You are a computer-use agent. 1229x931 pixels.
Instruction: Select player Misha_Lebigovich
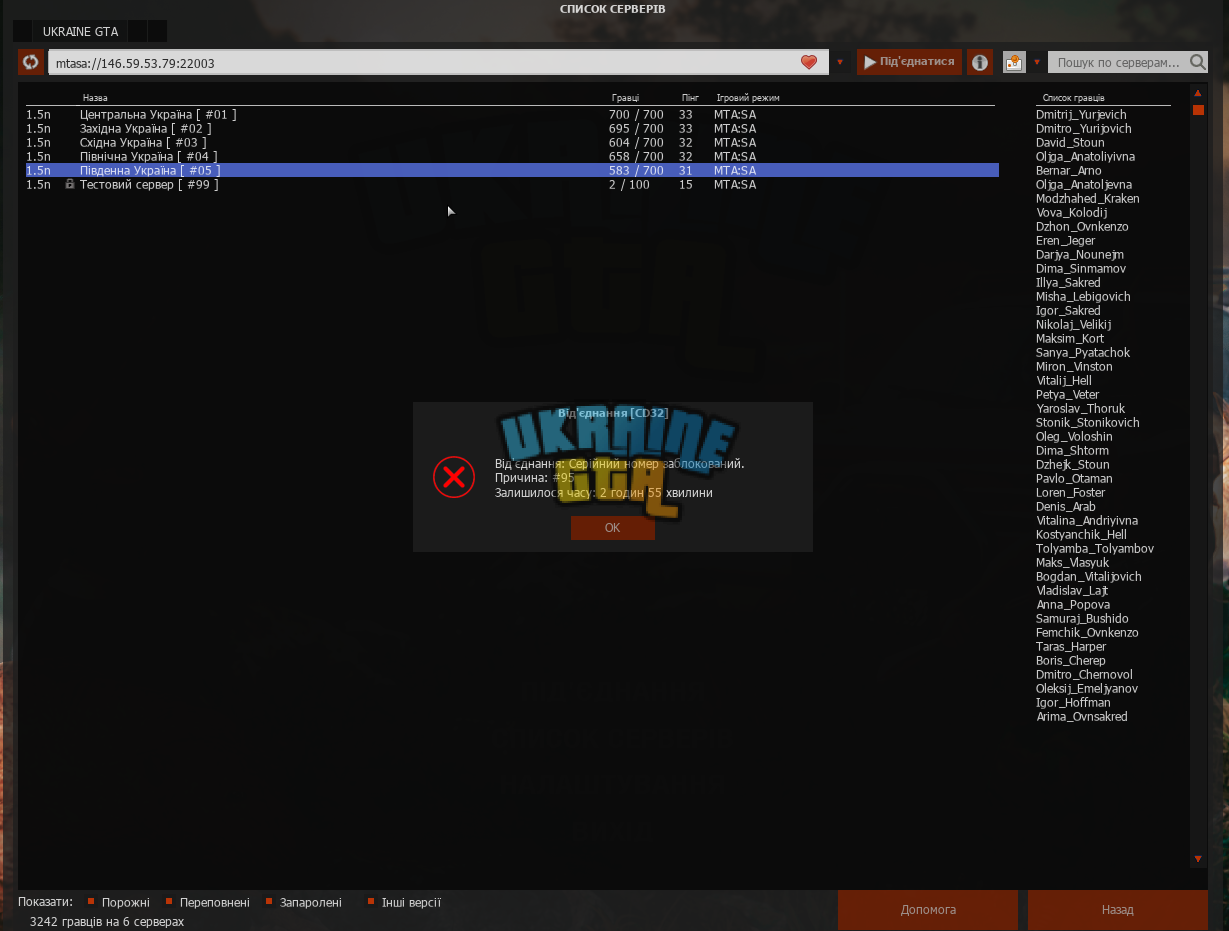click(1083, 297)
